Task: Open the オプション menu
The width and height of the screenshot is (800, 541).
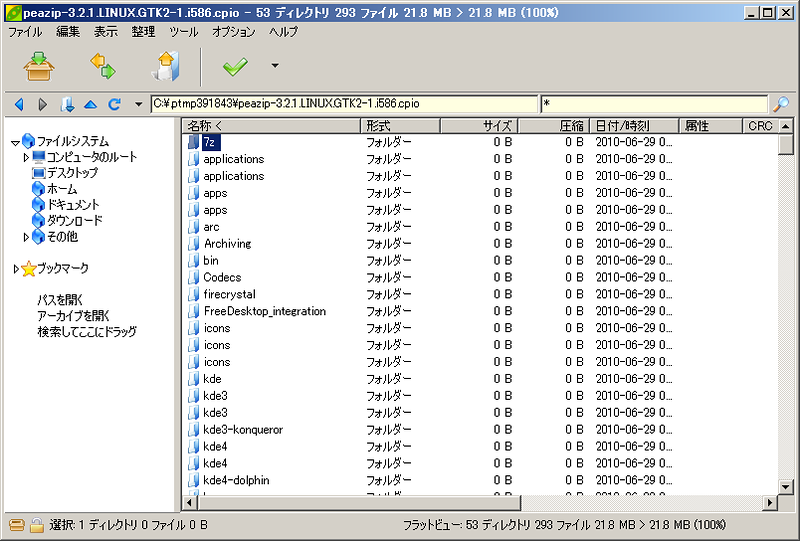Action: point(234,32)
